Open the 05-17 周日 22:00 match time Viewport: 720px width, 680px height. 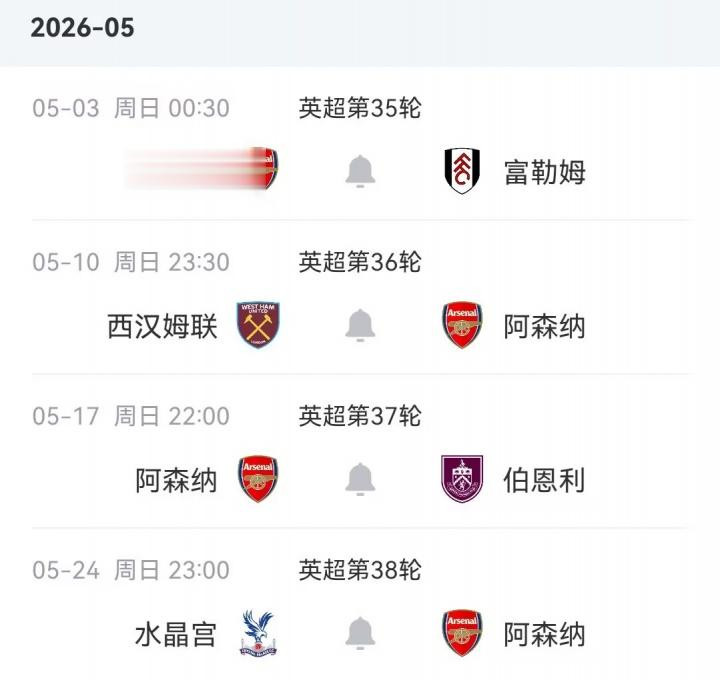[131, 416]
